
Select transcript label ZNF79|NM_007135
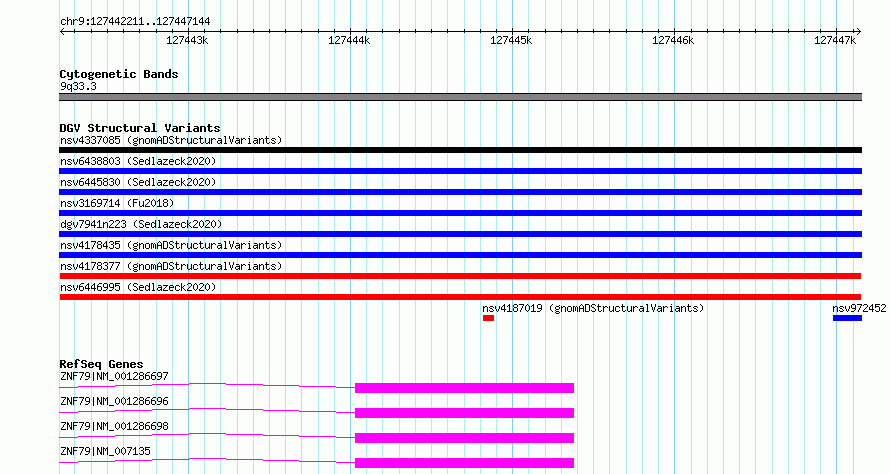click(105, 451)
